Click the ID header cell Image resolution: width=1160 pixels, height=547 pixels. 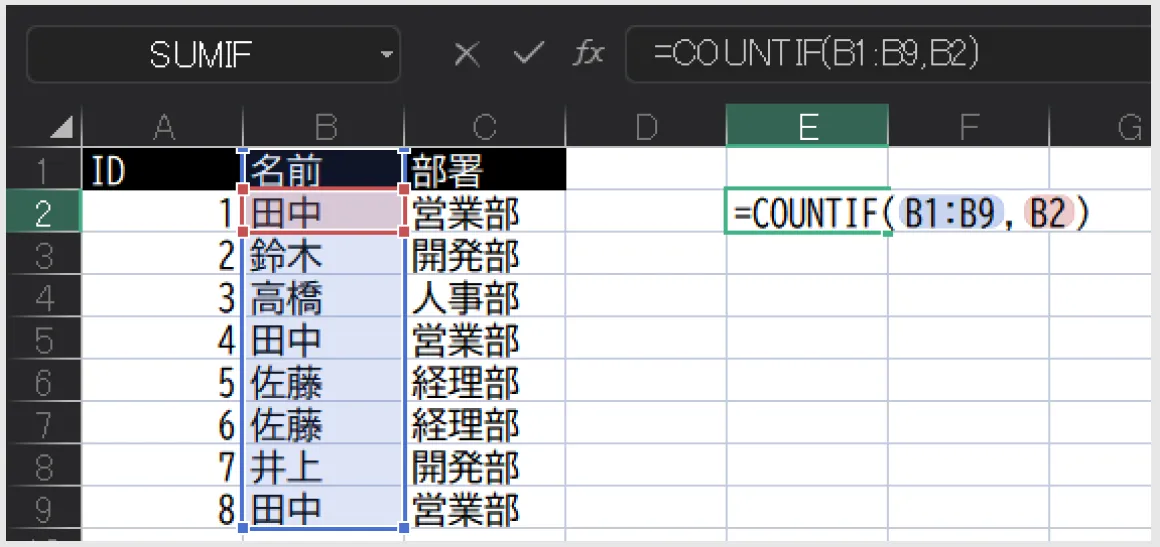(x=162, y=170)
